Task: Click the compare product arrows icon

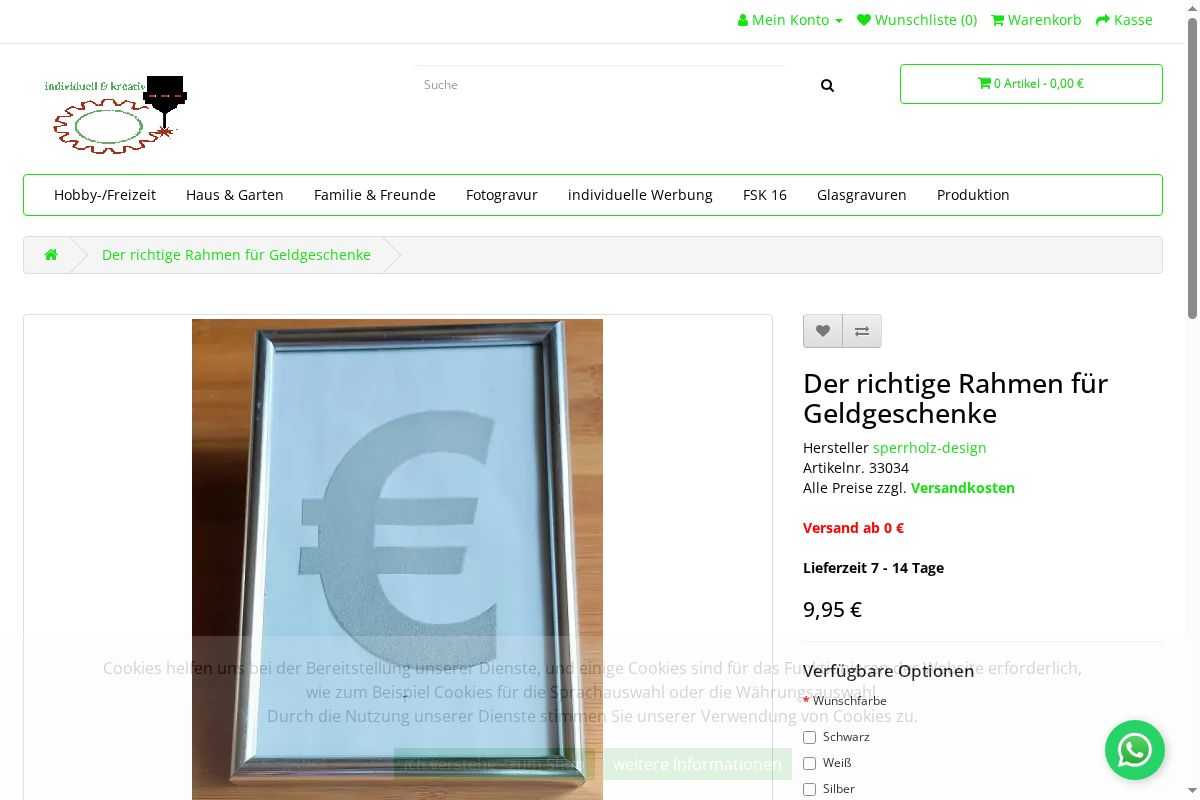Action: (862, 331)
